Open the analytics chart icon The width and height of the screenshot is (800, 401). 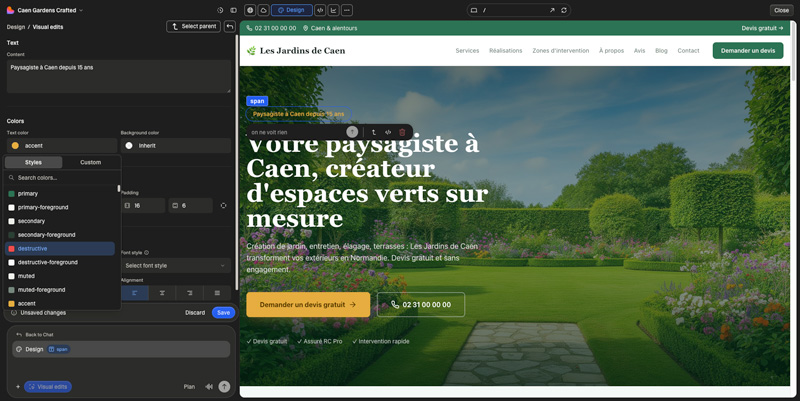(x=333, y=10)
